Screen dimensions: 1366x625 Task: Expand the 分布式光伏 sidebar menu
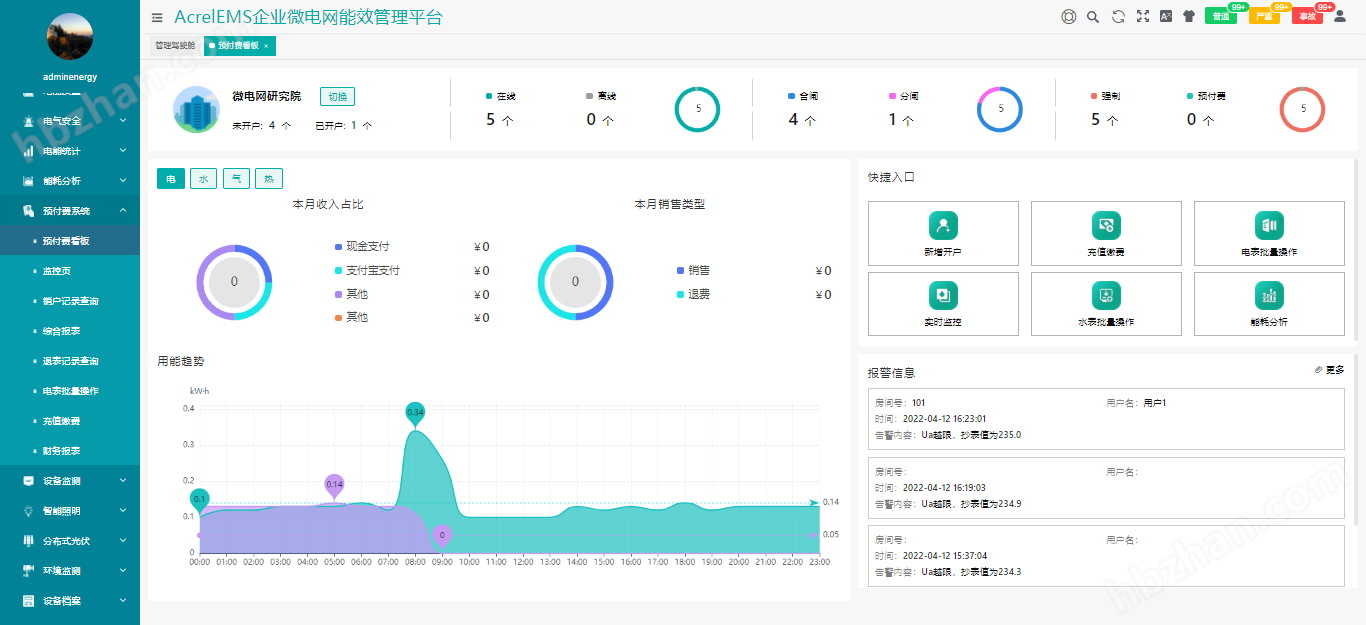[70, 540]
